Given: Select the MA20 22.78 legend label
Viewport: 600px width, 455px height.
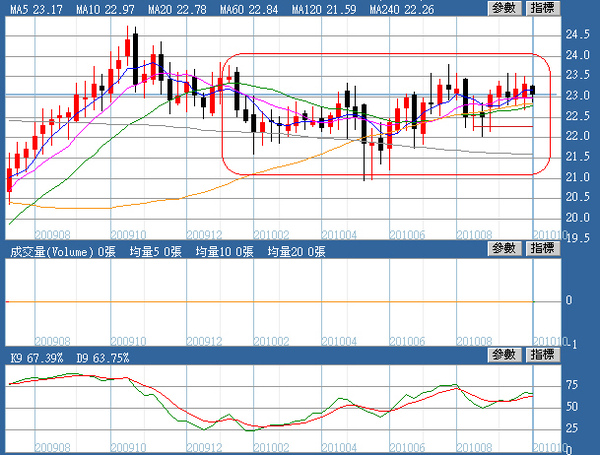Looking at the screenshot, I should coord(177,10).
